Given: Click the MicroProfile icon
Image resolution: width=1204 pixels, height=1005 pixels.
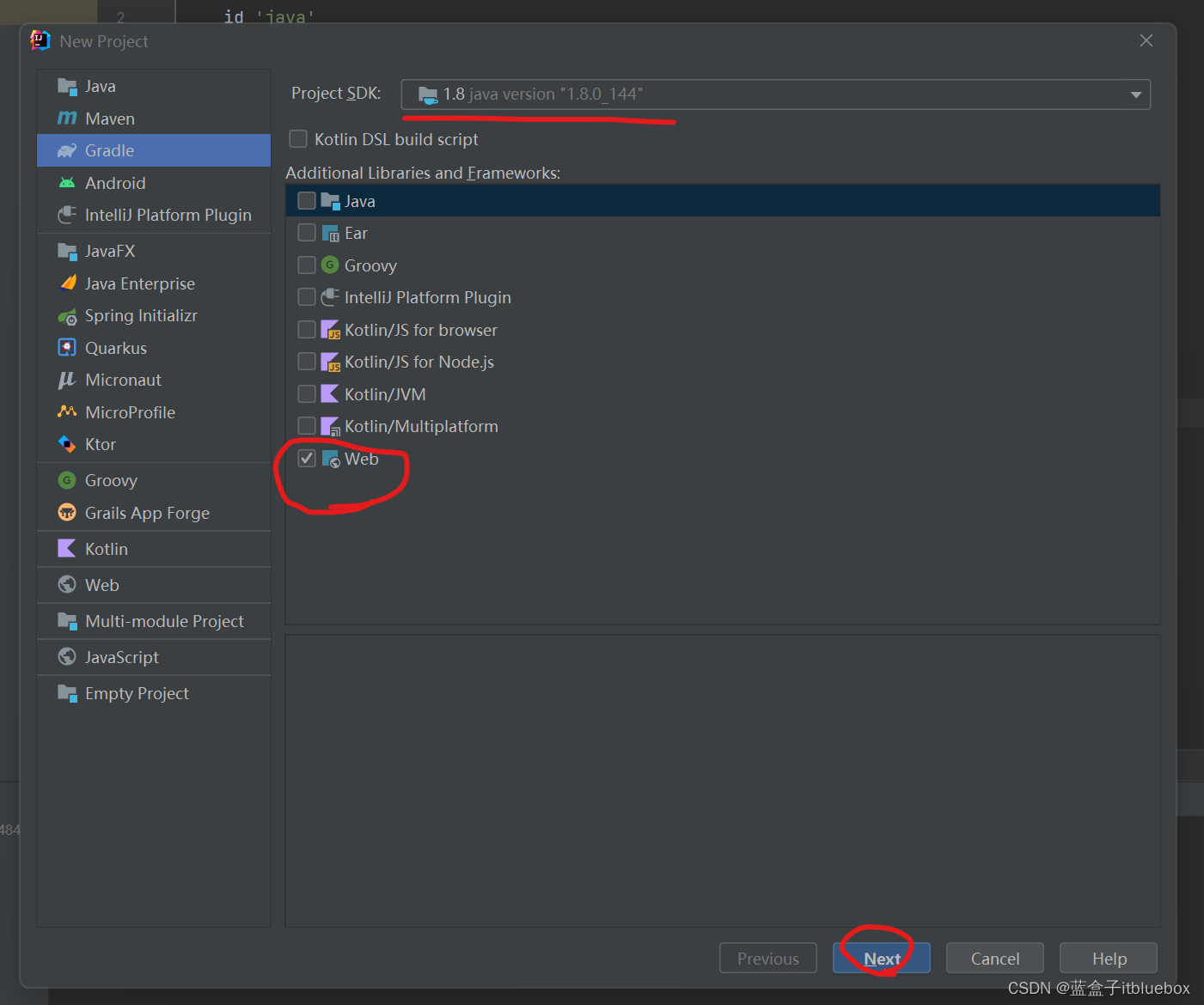Looking at the screenshot, I should click(67, 412).
